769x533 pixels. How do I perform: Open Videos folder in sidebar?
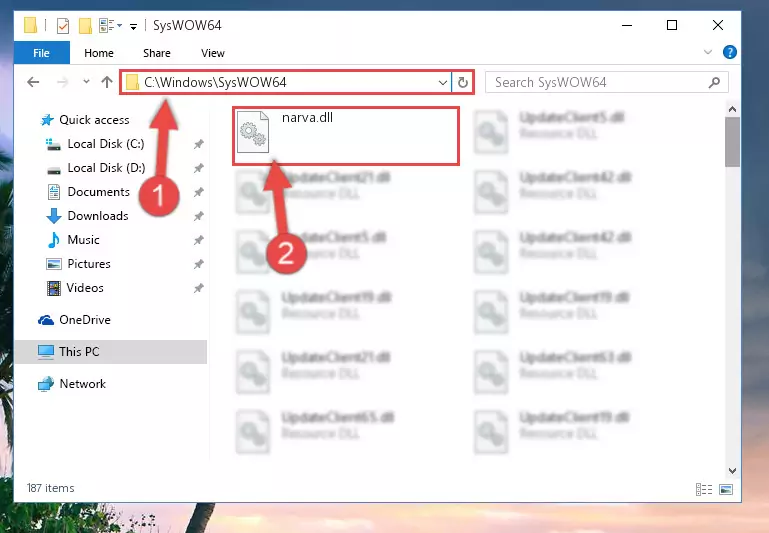click(x=85, y=288)
